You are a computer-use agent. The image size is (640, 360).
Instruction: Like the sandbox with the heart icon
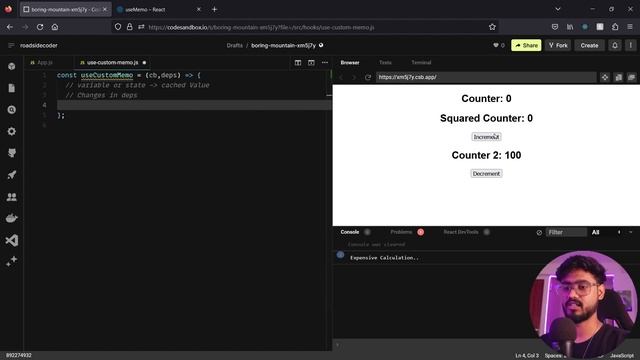[496, 45]
